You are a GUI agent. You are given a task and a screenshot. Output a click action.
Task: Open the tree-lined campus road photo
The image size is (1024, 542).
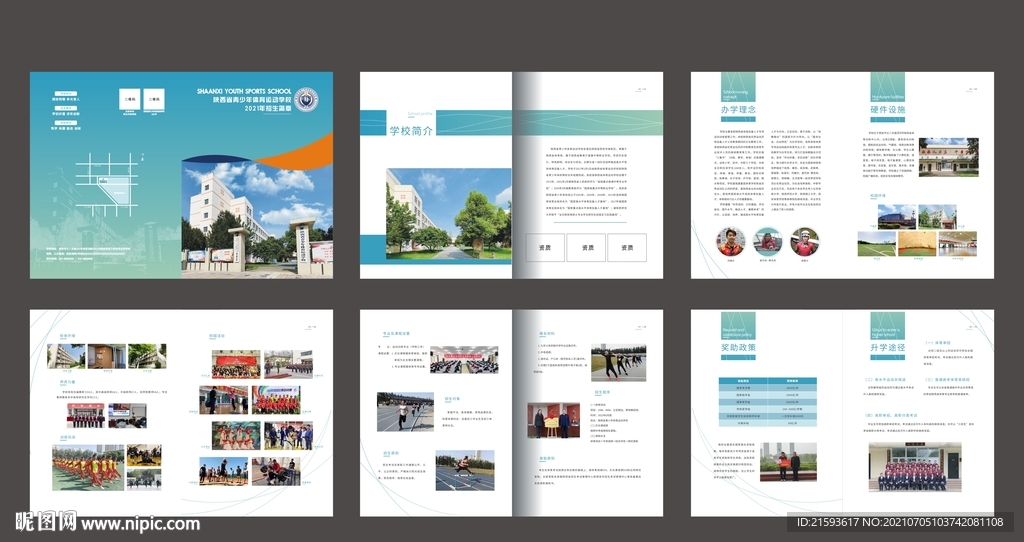pos(449,213)
